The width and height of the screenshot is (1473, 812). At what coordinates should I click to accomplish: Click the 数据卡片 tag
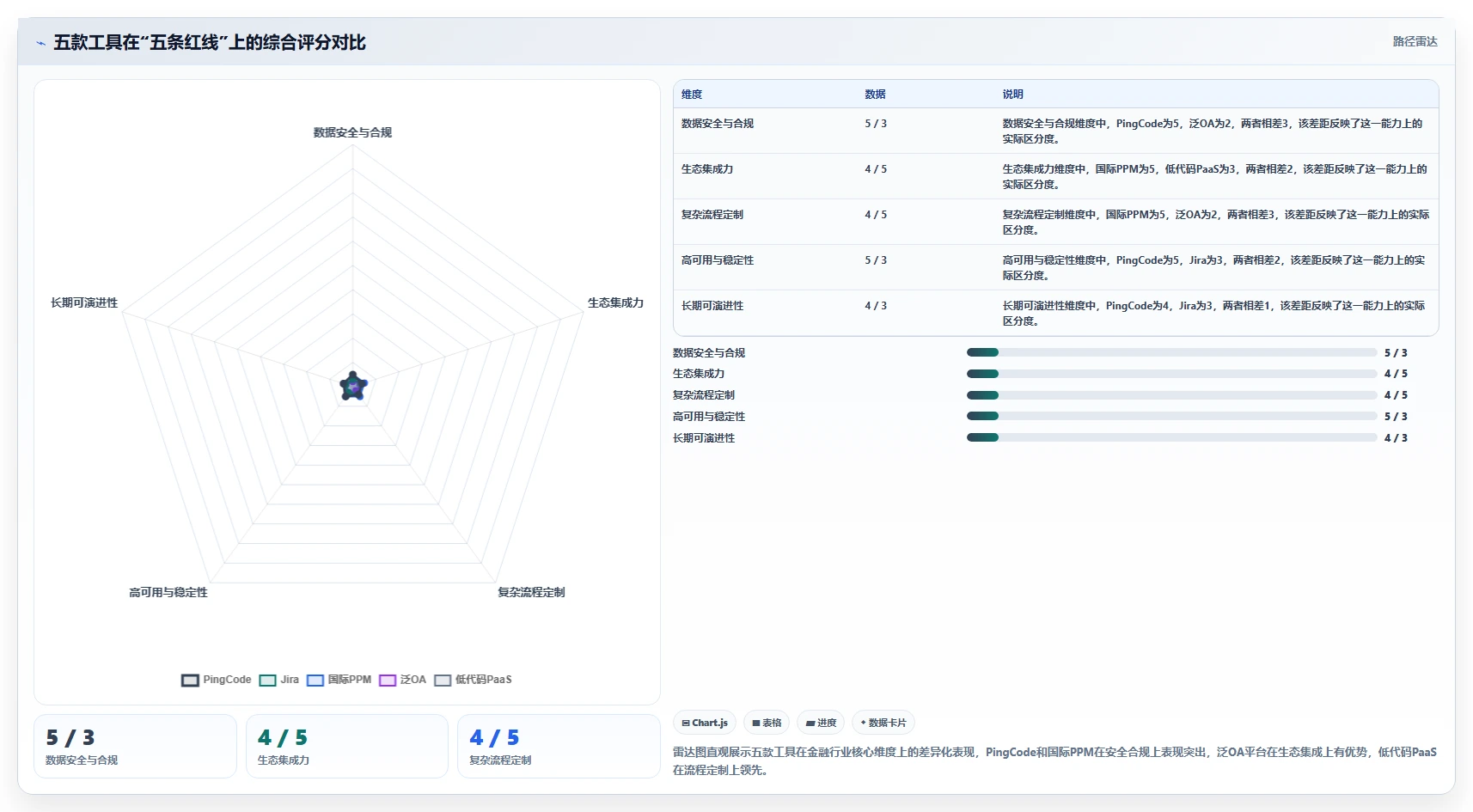883,723
